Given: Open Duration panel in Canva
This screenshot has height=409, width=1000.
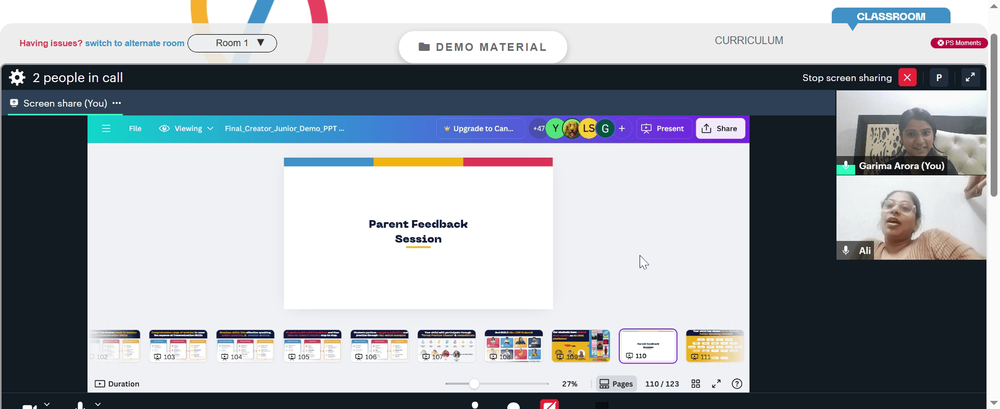Looking at the screenshot, I should (117, 383).
